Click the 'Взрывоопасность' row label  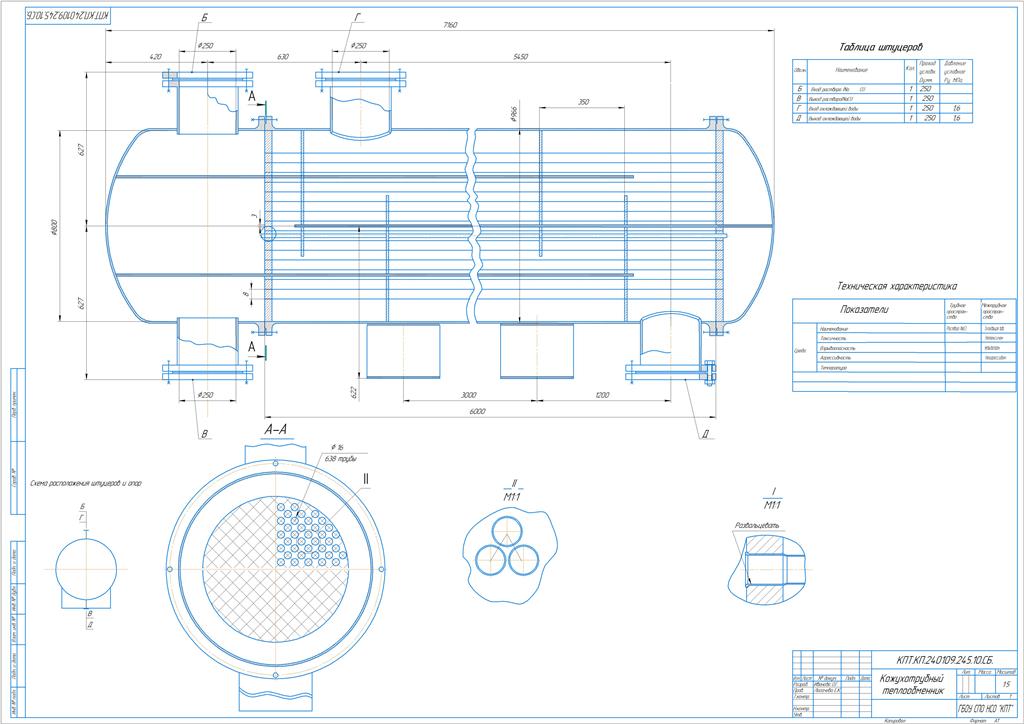(x=837, y=348)
